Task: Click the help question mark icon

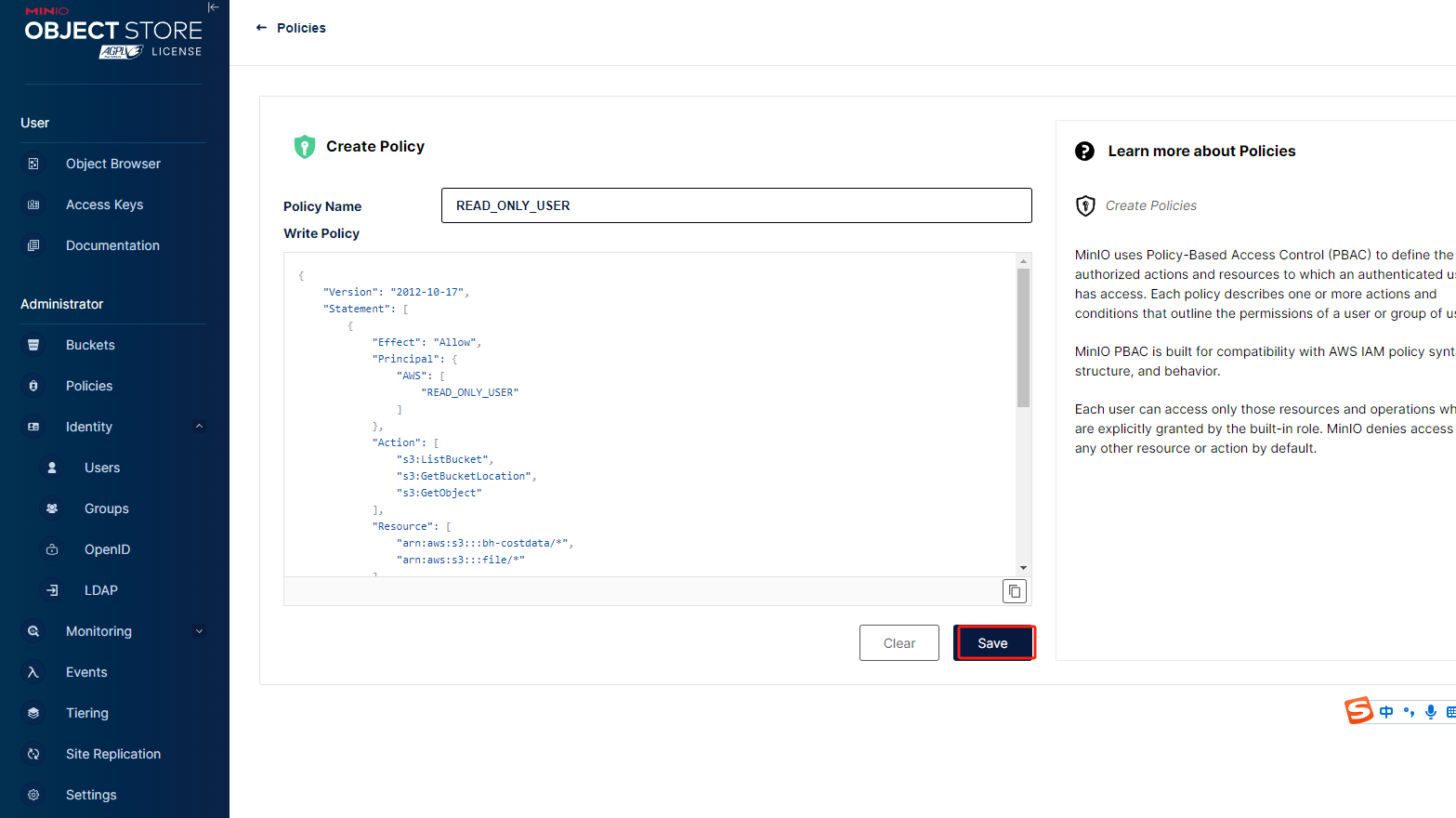Action: tap(1084, 152)
